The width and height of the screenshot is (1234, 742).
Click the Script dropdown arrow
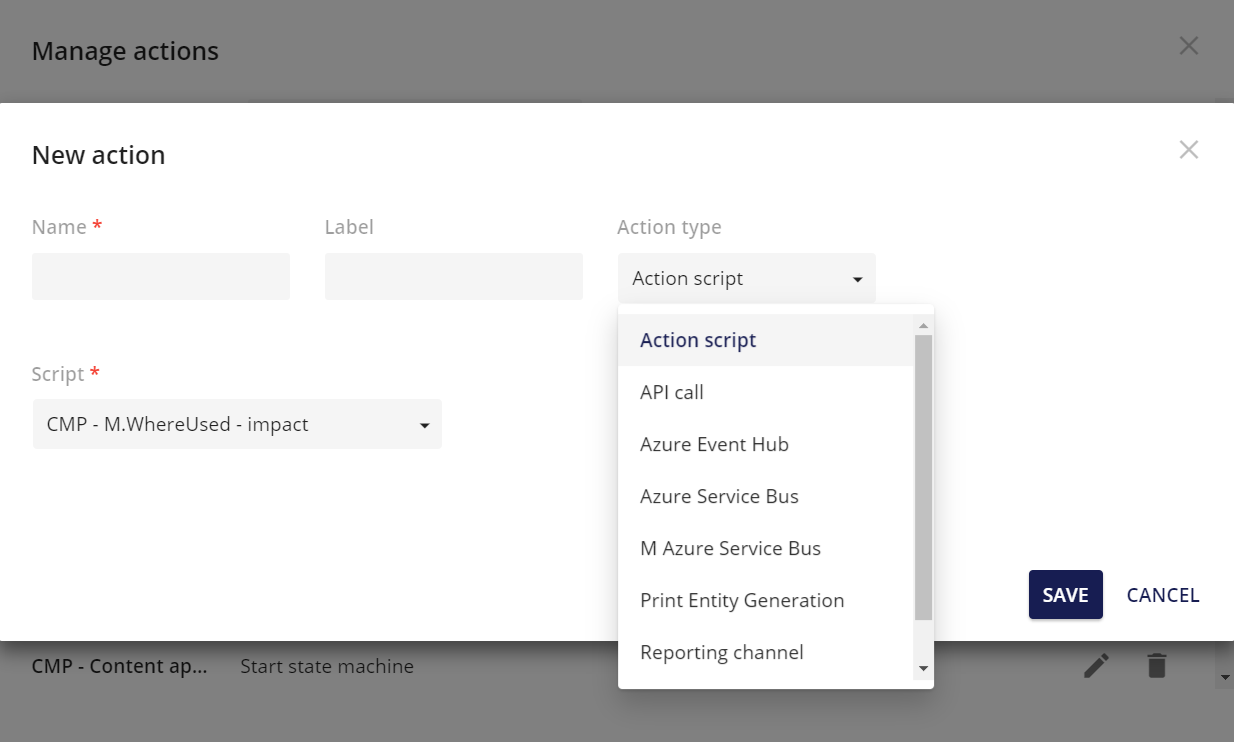424,424
